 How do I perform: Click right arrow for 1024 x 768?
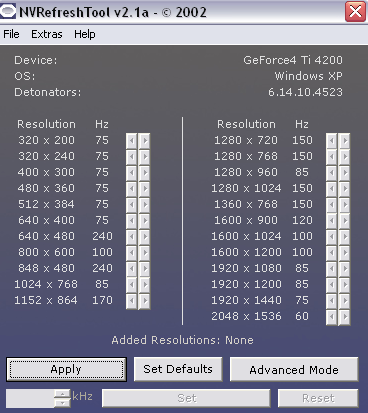point(144,285)
